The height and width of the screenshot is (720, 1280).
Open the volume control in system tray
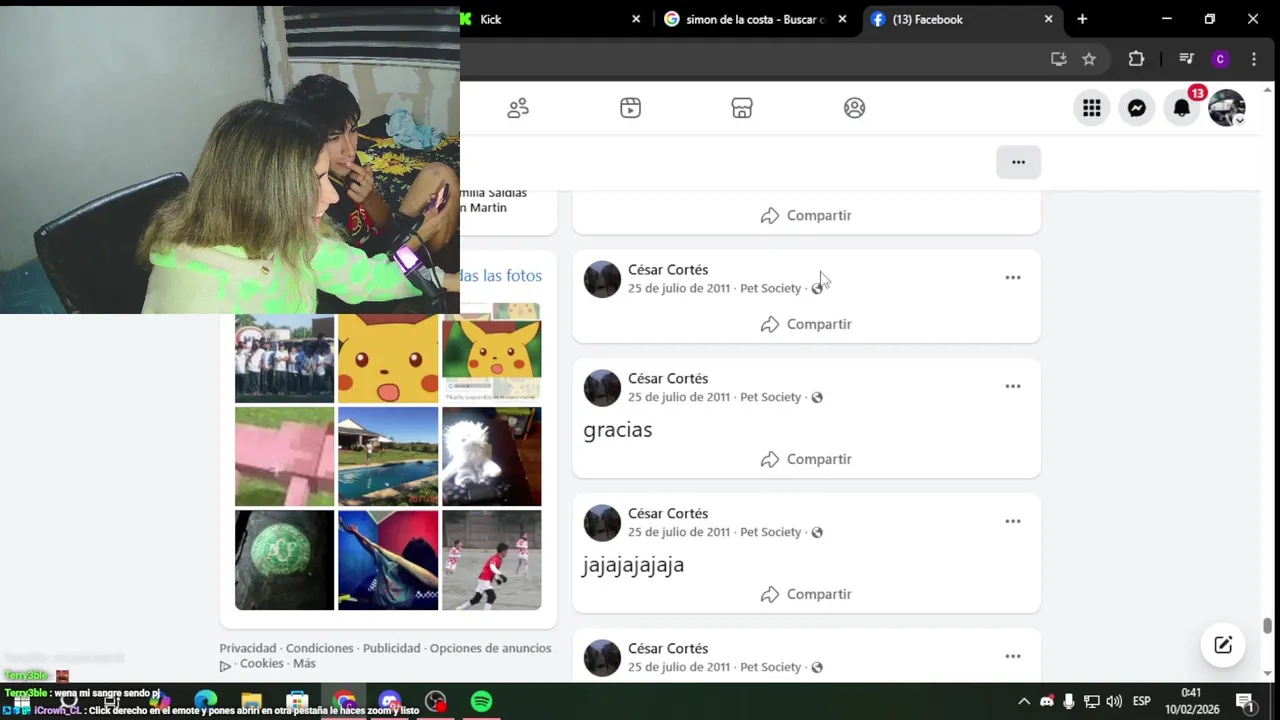tap(1114, 701)
